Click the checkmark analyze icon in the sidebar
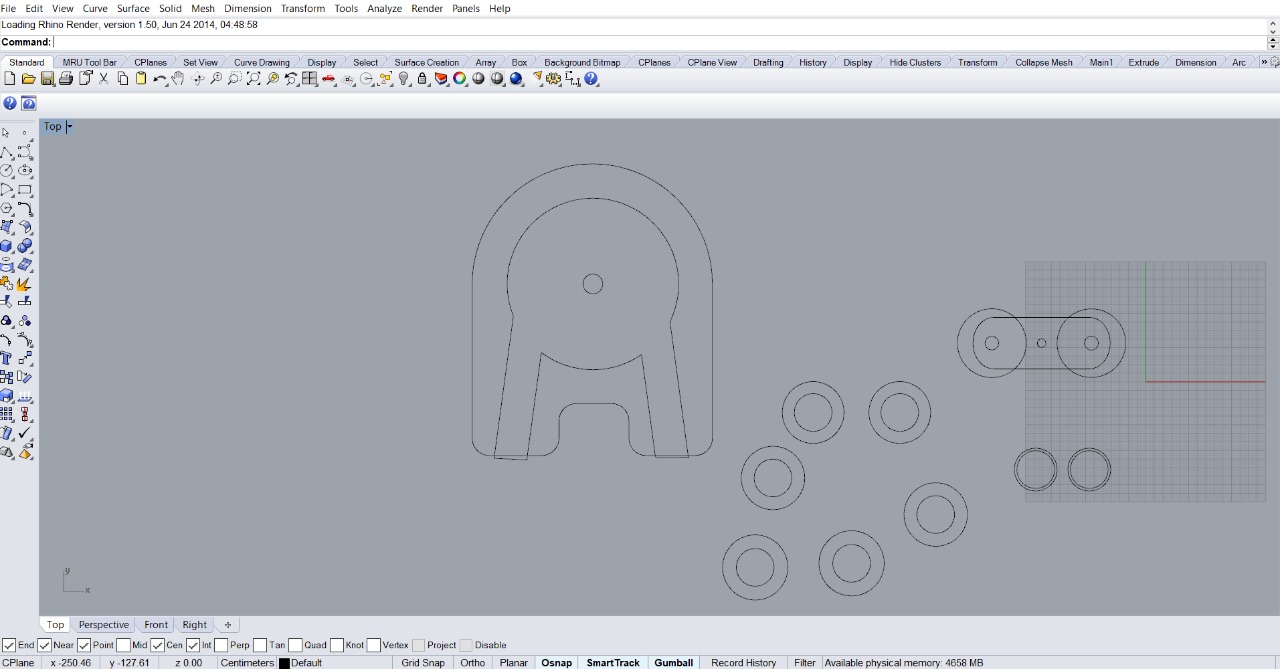This screenshot has width=1280, height=669. pos(25,433)
